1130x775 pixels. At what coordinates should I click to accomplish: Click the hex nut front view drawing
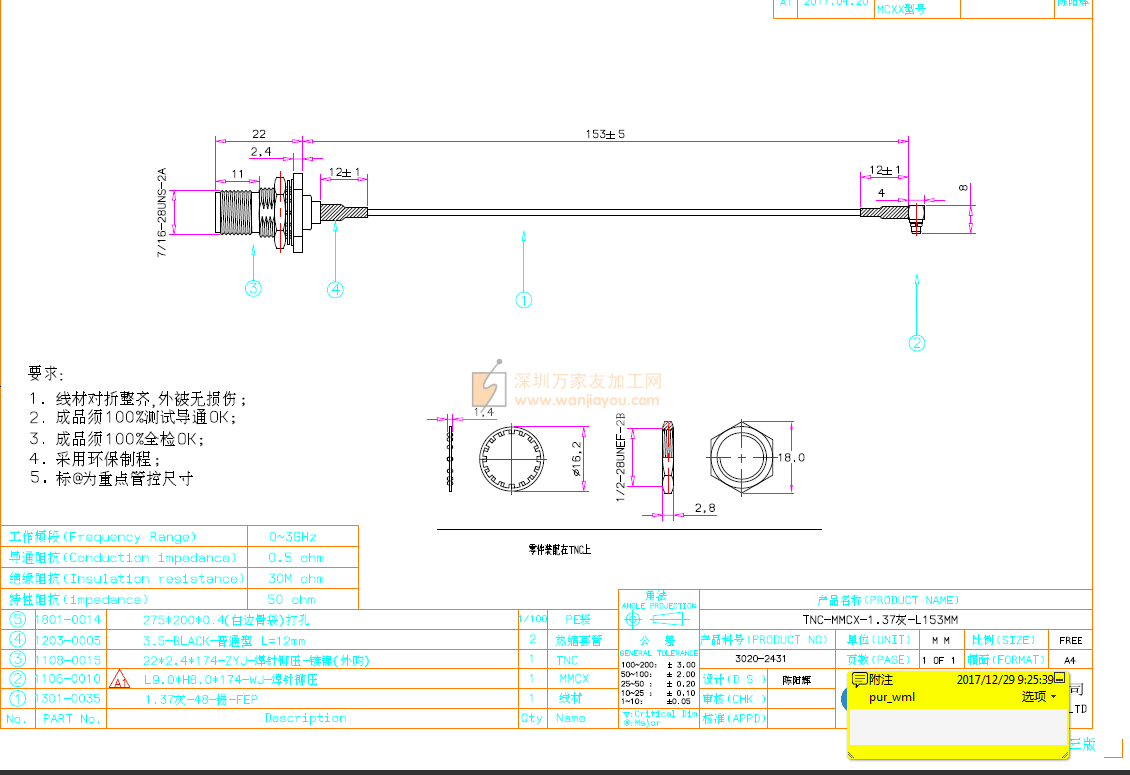click(x=740, y=457)
